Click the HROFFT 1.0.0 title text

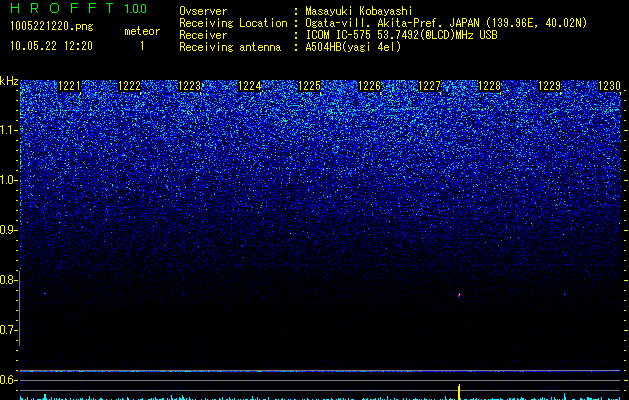tap(78, 8)
